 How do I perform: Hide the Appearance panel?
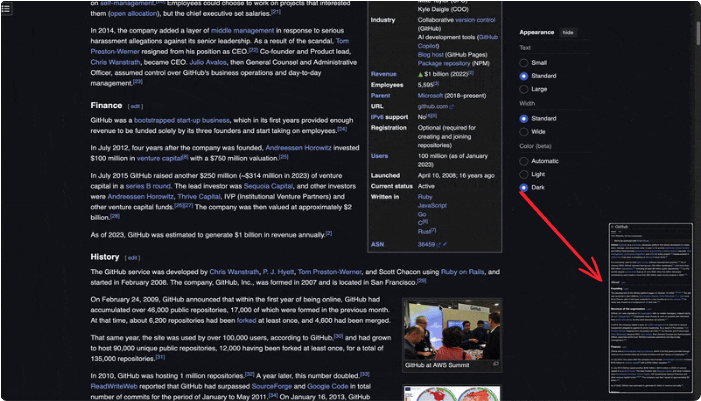(x=568, y=32)
